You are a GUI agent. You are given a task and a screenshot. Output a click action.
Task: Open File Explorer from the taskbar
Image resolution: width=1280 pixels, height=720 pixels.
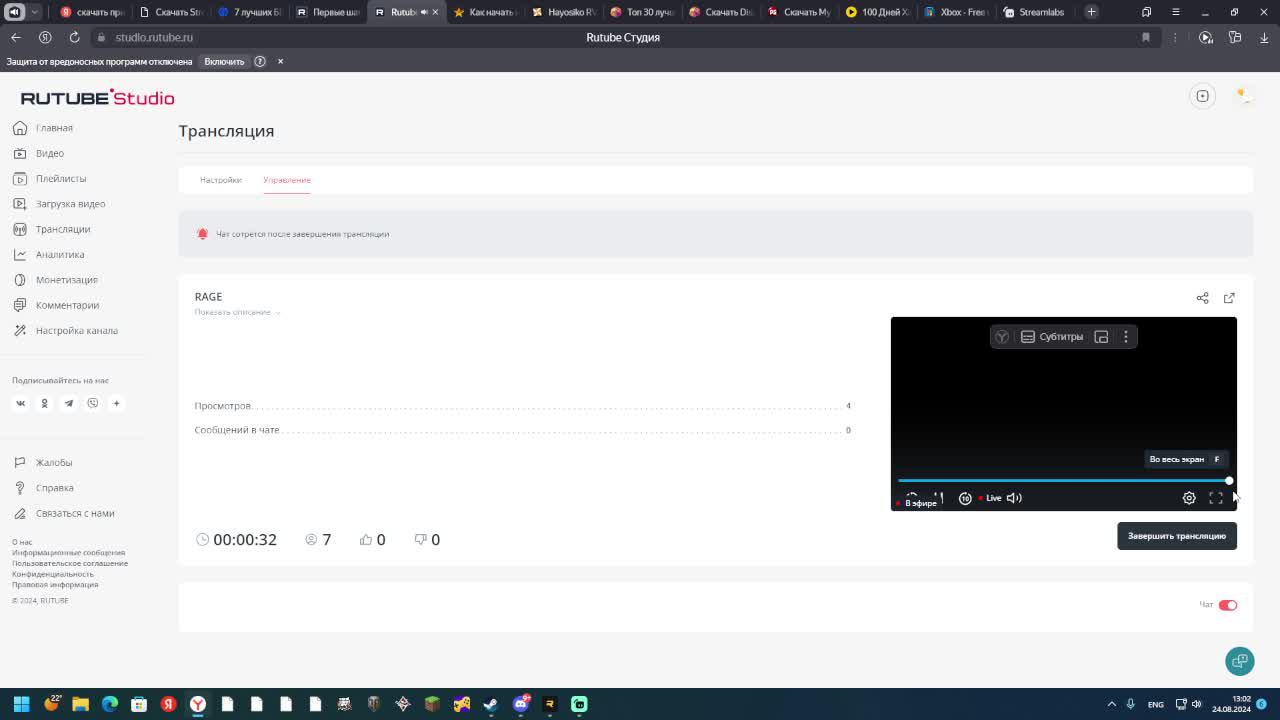point(80,704)
